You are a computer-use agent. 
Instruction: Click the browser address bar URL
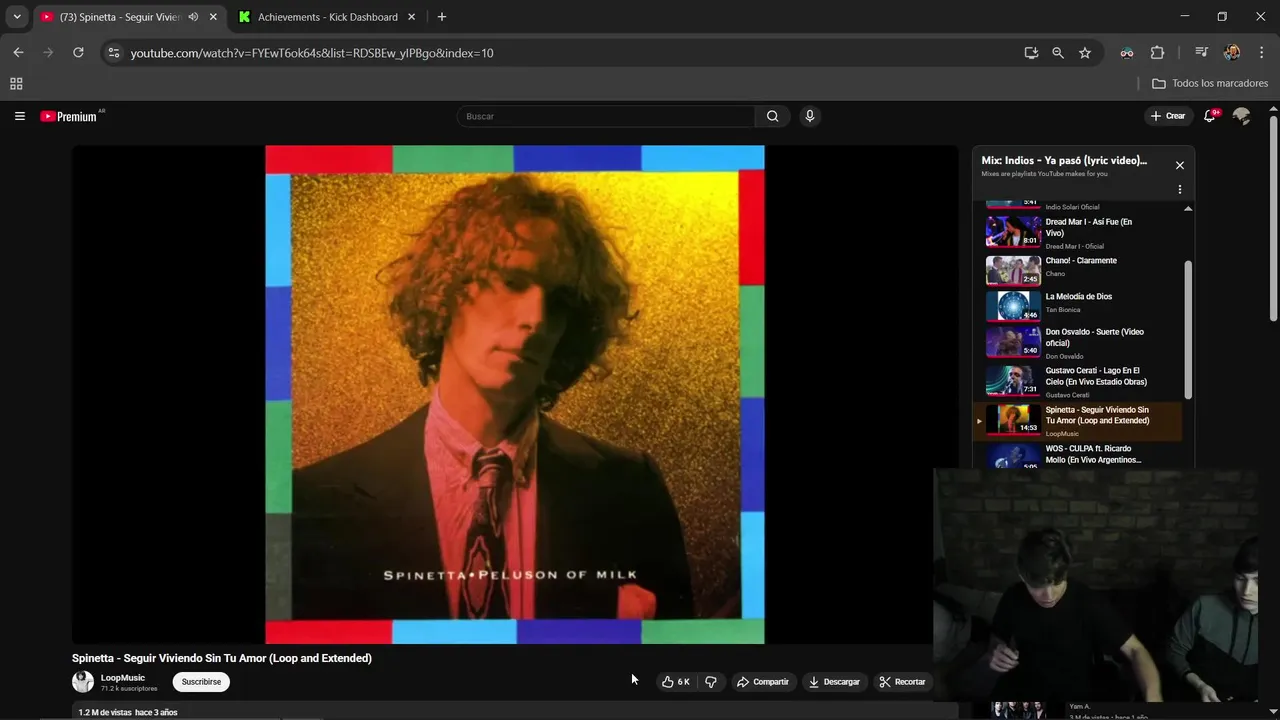[311, 53]
